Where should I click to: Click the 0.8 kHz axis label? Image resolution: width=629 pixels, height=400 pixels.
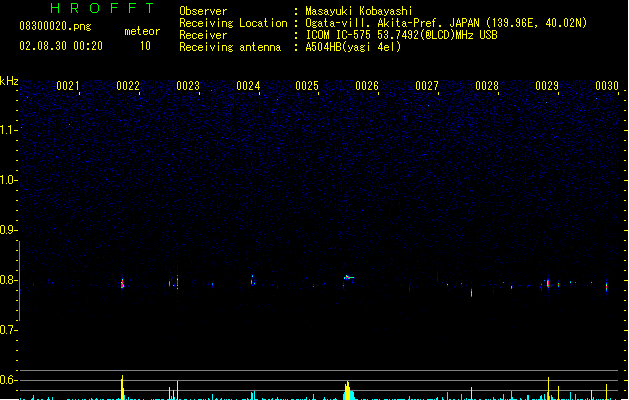tap(8, 280)
